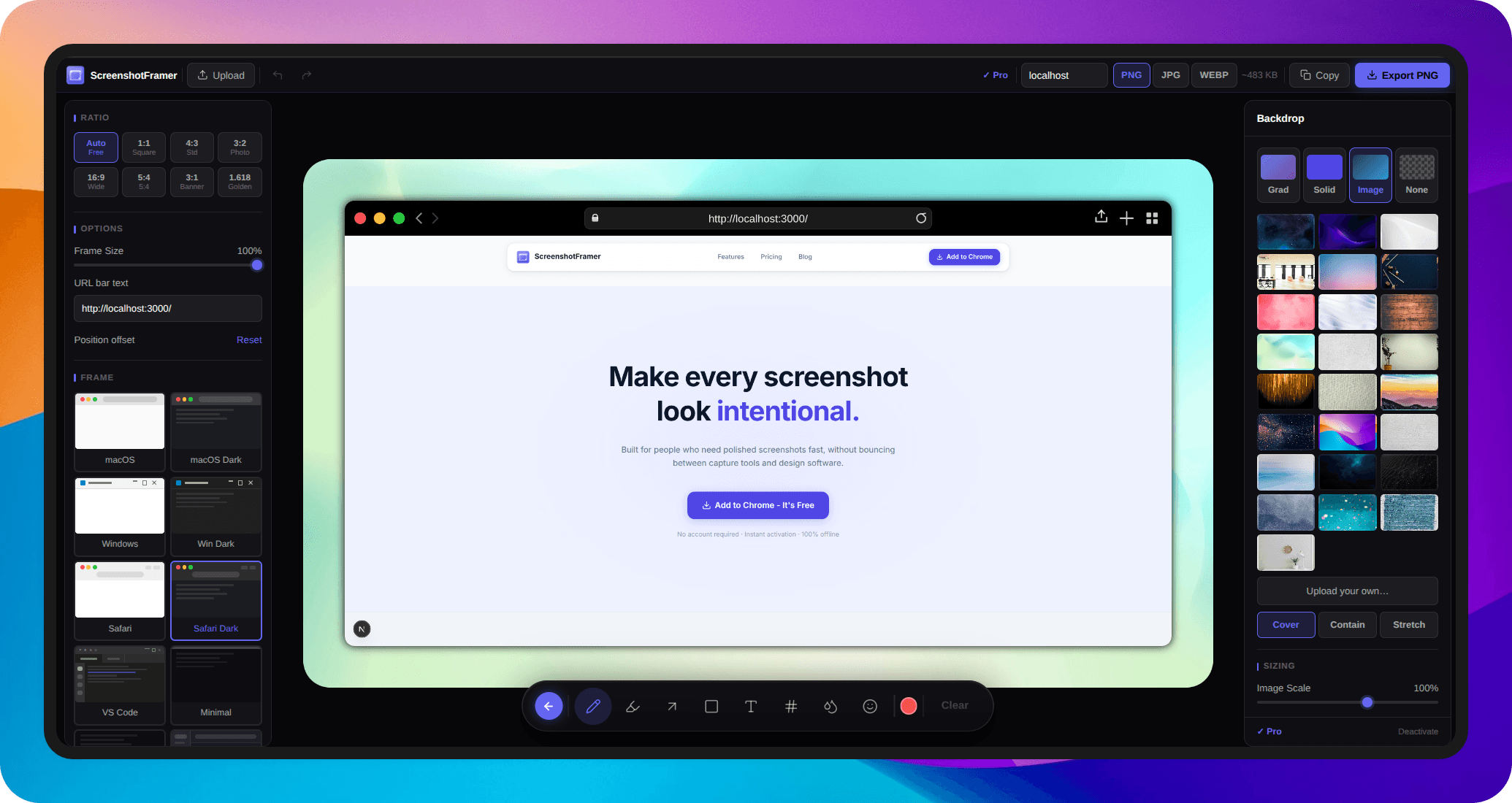Adjust the Frame Size slider handle
Viewport: 1512px width, 803px height.
pos(257,265)
